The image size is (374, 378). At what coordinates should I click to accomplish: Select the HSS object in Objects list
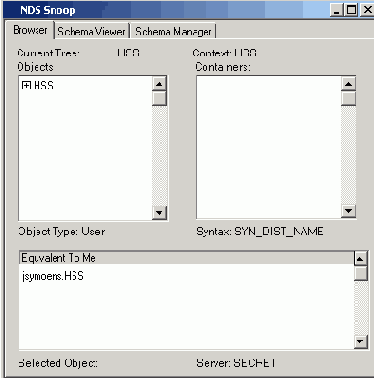[x=44, y=85]
